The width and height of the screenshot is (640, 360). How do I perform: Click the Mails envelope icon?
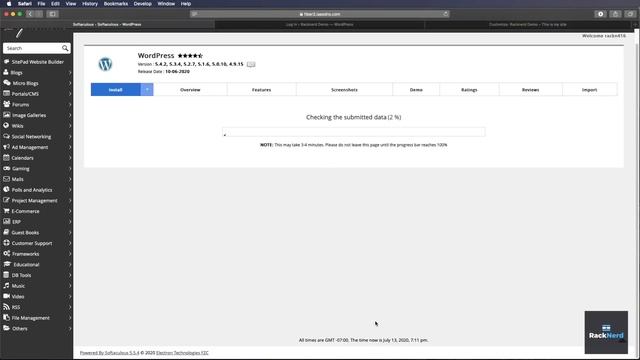click(7, 179)
